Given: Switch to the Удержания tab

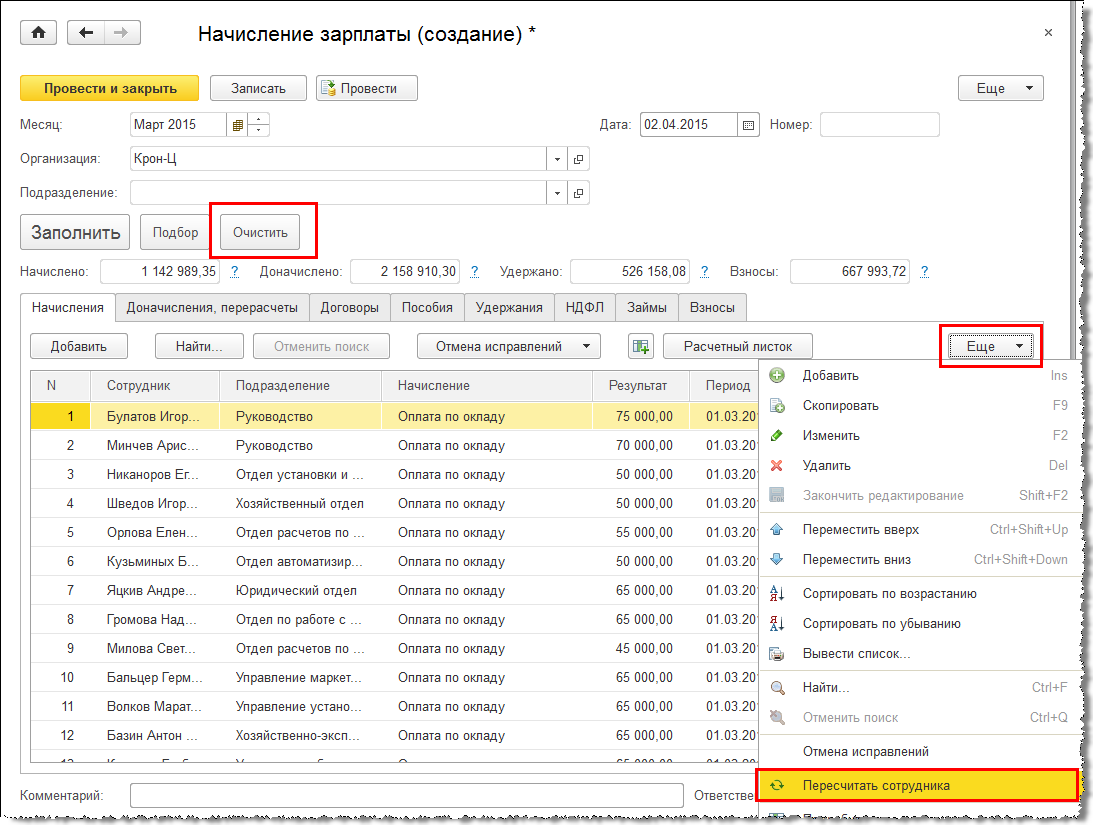Looking at the screenshot, I should coord(509,308).
